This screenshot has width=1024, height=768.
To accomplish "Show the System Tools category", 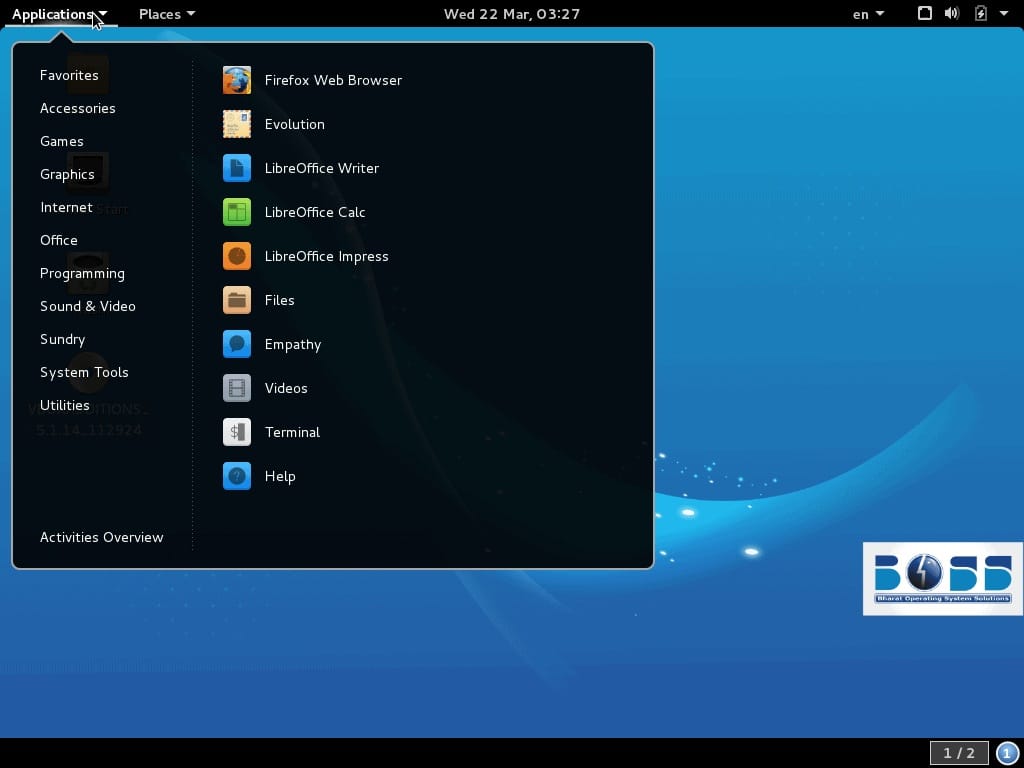I will [x=84, y=372].
